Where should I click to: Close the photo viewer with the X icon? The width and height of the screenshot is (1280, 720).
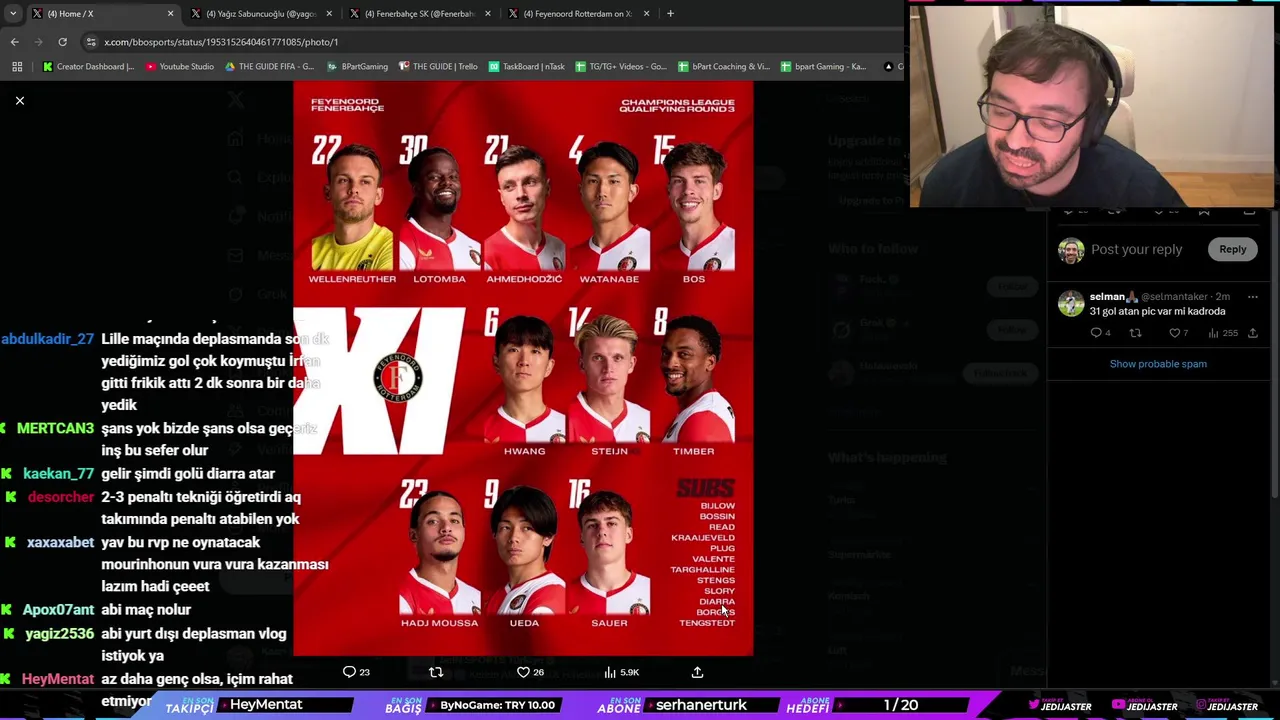point(19,100)
